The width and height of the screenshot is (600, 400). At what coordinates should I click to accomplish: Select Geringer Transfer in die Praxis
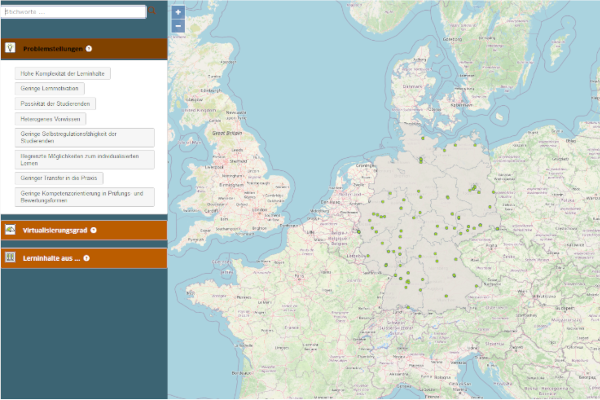(60, 178)
